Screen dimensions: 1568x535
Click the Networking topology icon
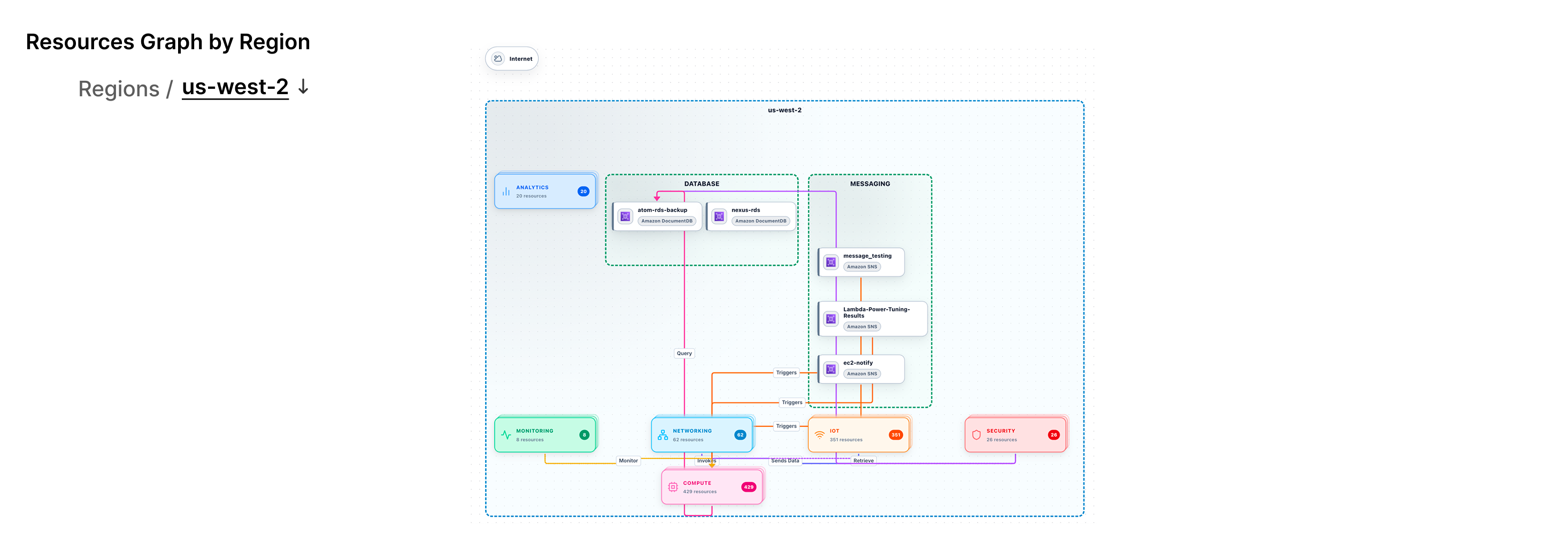point(662,435)
